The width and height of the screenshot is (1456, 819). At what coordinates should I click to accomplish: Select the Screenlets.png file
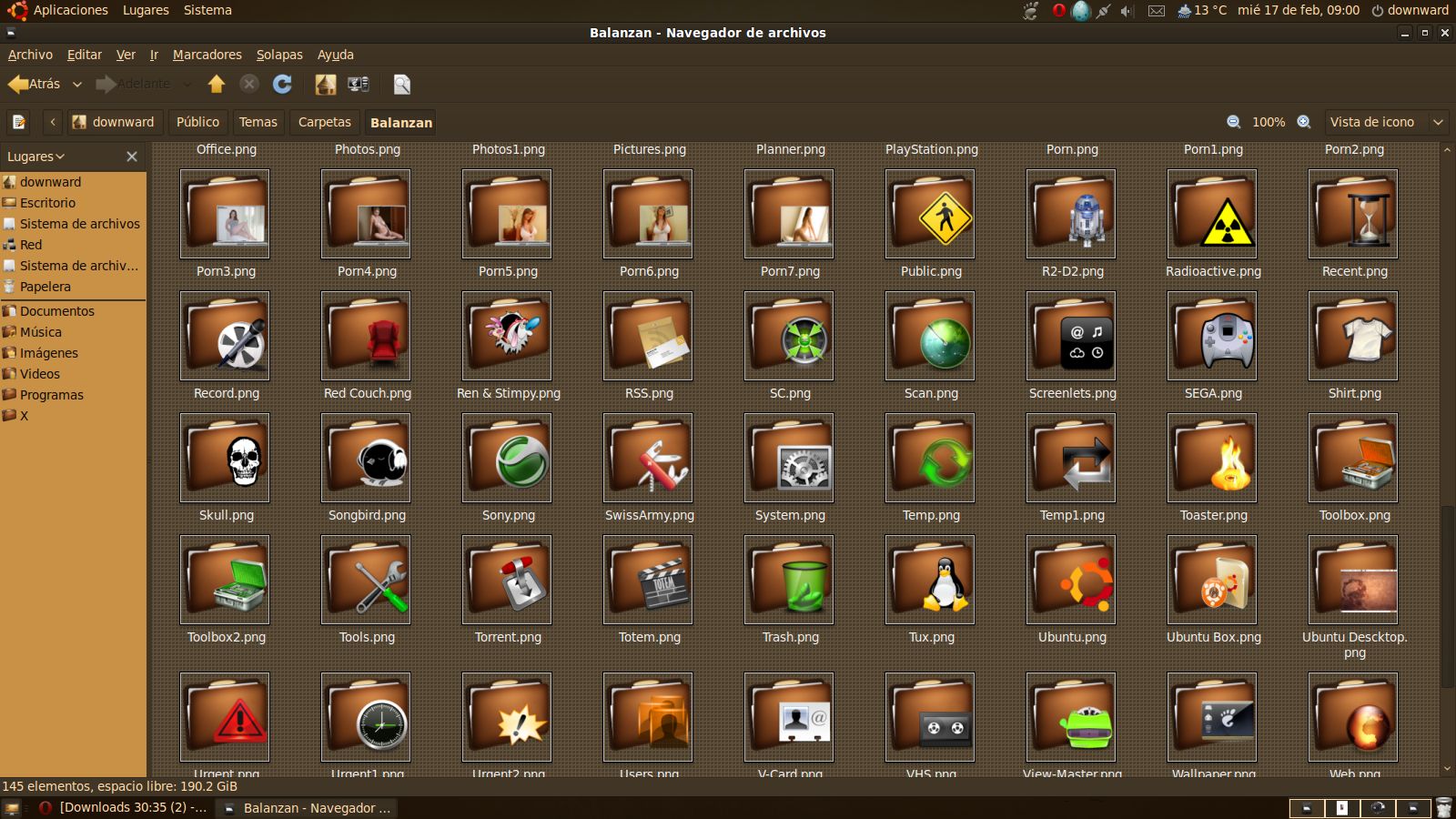[1072, 336]
